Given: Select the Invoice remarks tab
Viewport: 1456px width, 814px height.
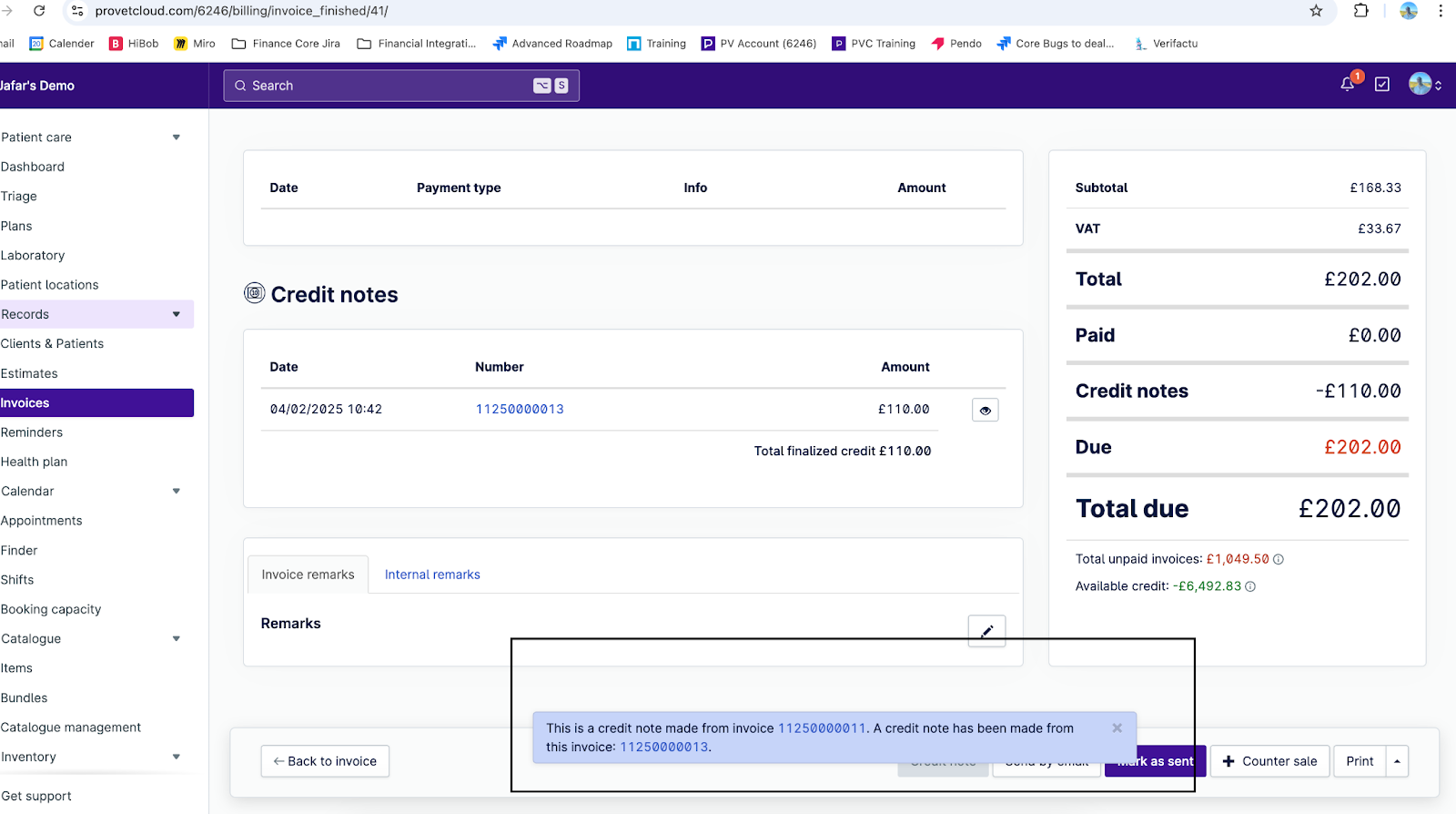Looking at the screenshot, I should click(308, 575).
